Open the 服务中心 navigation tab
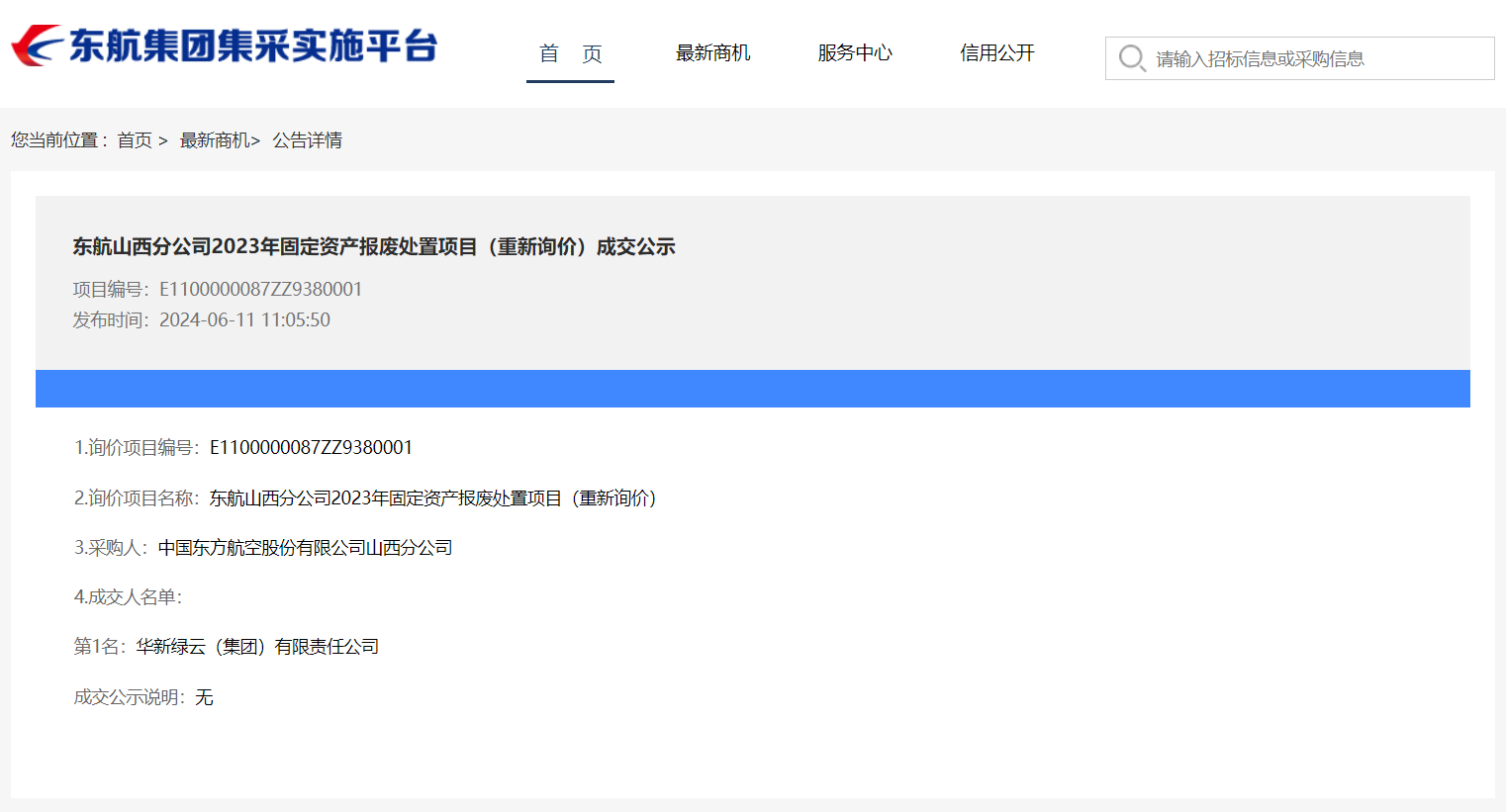The height and width of the screenshot is (812, 1506). tap(855, 53)
